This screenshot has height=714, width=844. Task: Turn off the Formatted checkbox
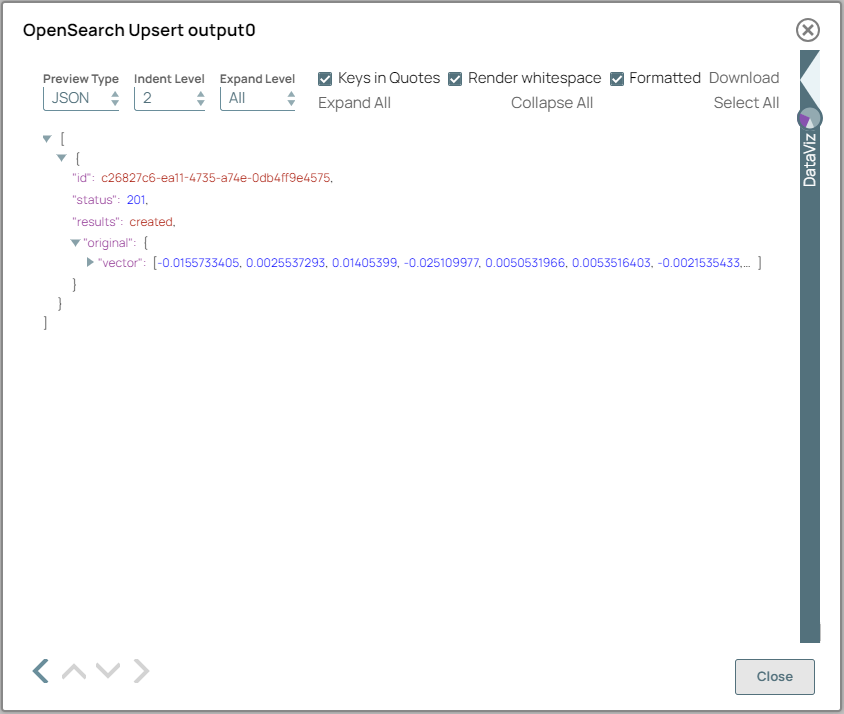pyautogui.click(x=617, y=77)
